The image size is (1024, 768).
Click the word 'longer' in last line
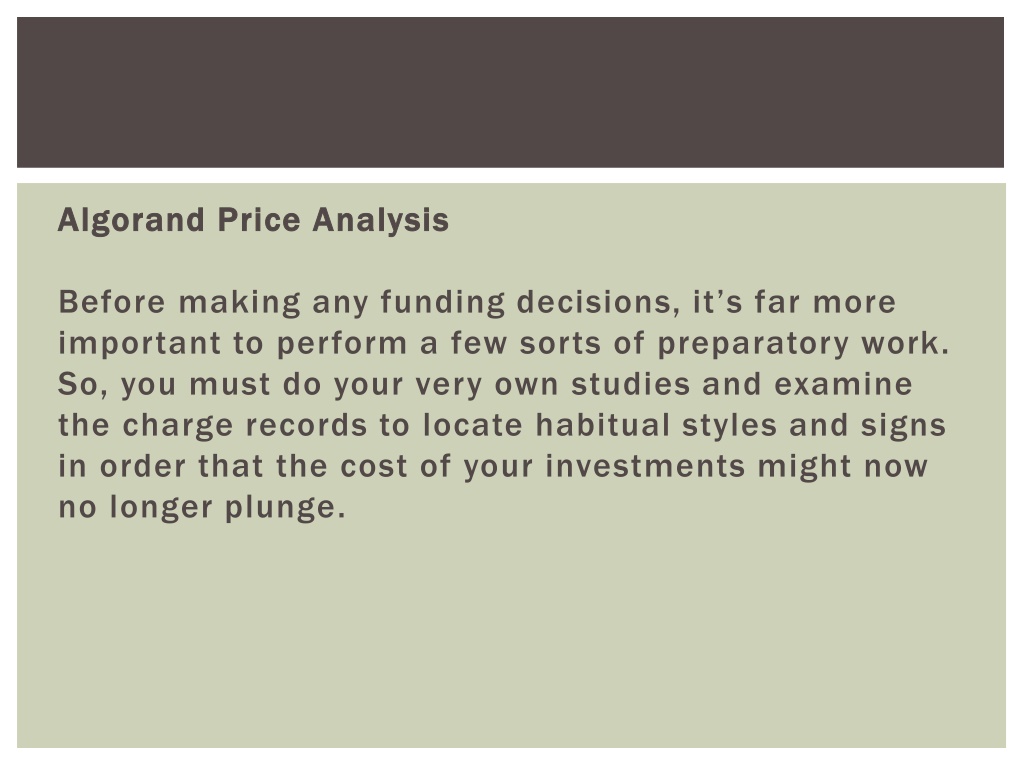point(161,508)
